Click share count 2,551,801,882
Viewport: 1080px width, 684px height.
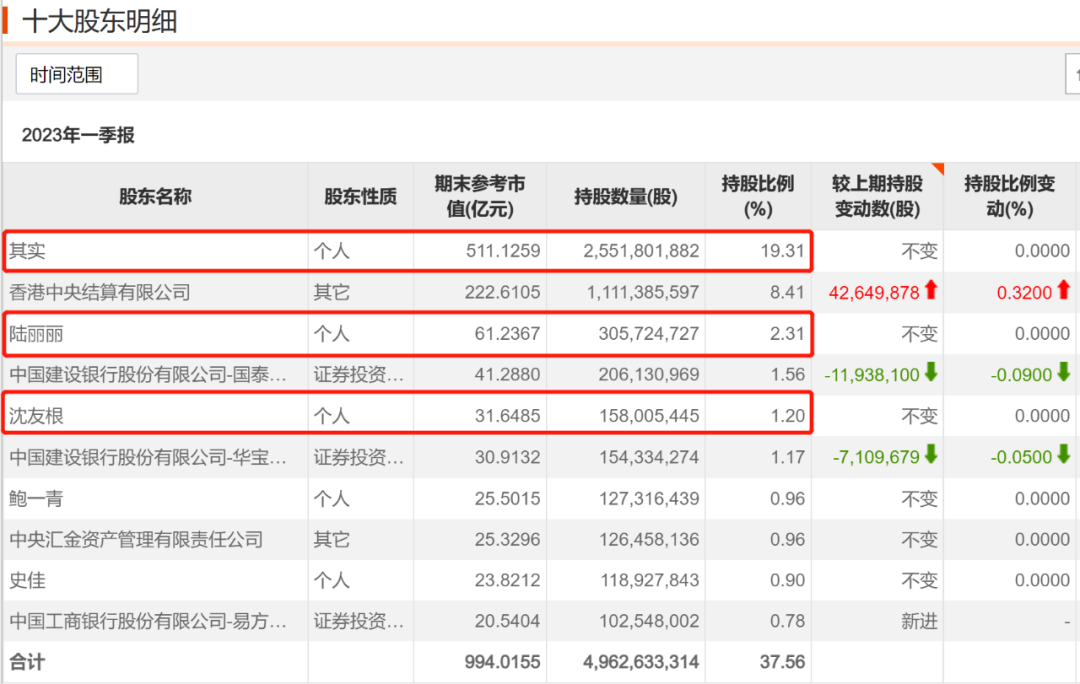[x=641, y=251]
